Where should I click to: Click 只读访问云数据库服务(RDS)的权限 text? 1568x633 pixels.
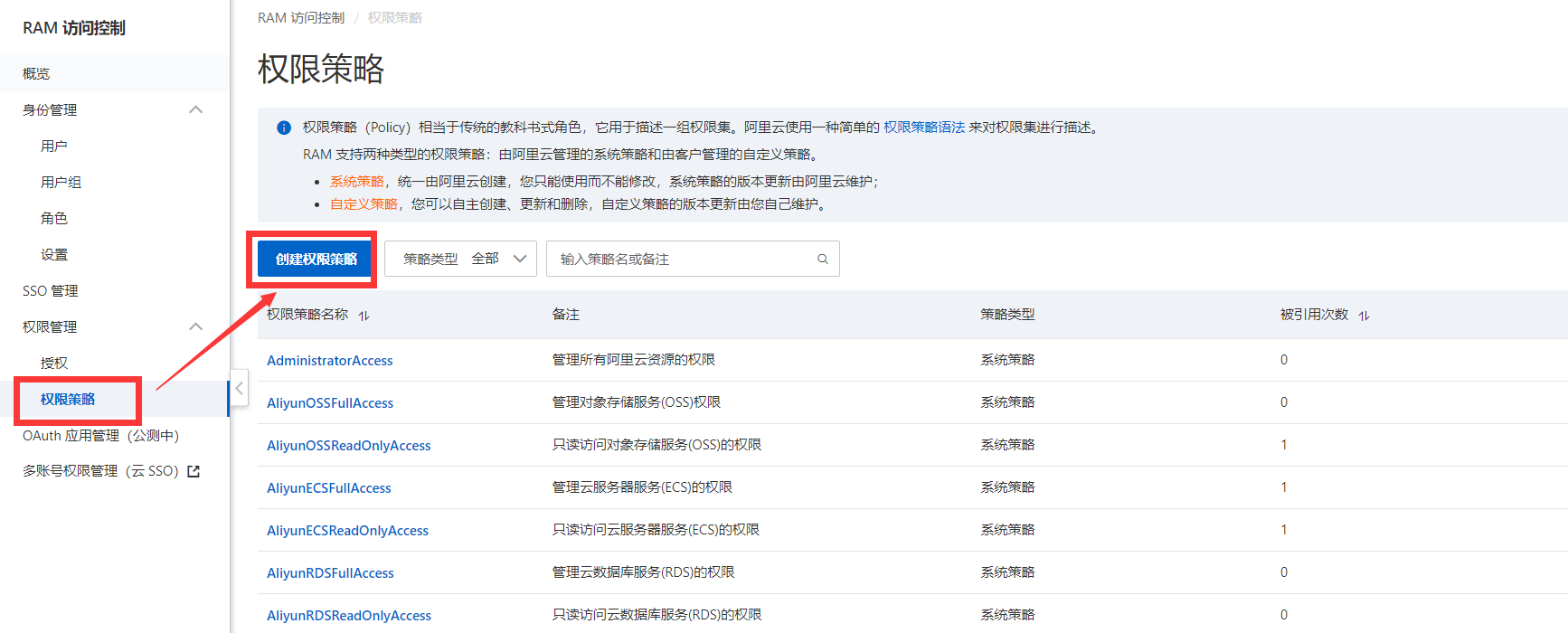click(657, 615)
